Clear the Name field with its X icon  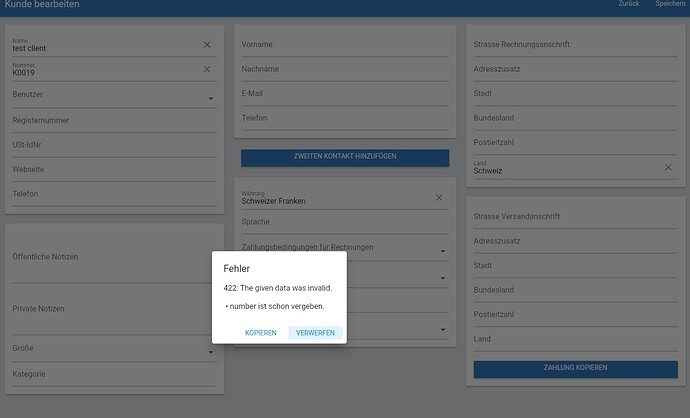tap(207, 45)
